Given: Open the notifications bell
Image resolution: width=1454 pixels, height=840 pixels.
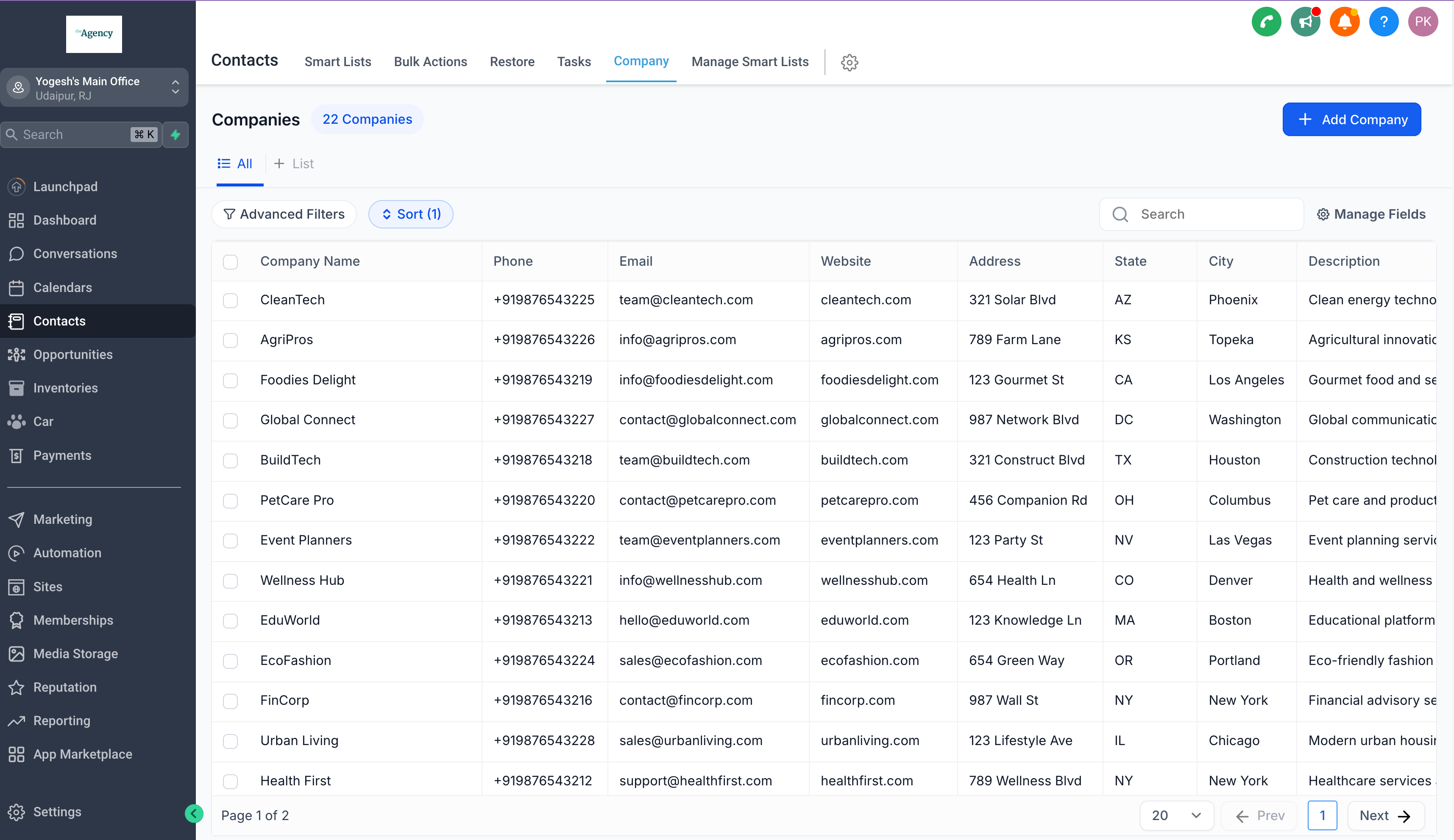Looking at the screenshot, I should [x=1345, y=21].
